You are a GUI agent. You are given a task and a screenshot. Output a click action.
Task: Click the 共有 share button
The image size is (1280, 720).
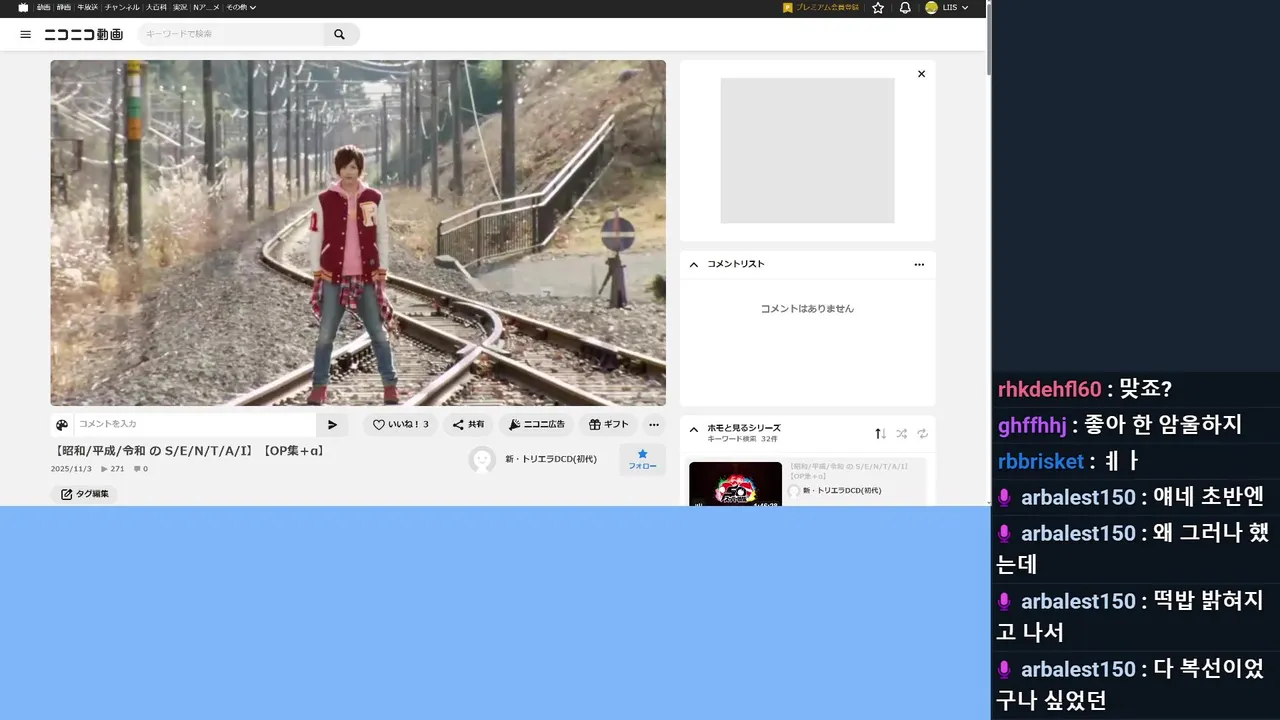pos(468,424)
